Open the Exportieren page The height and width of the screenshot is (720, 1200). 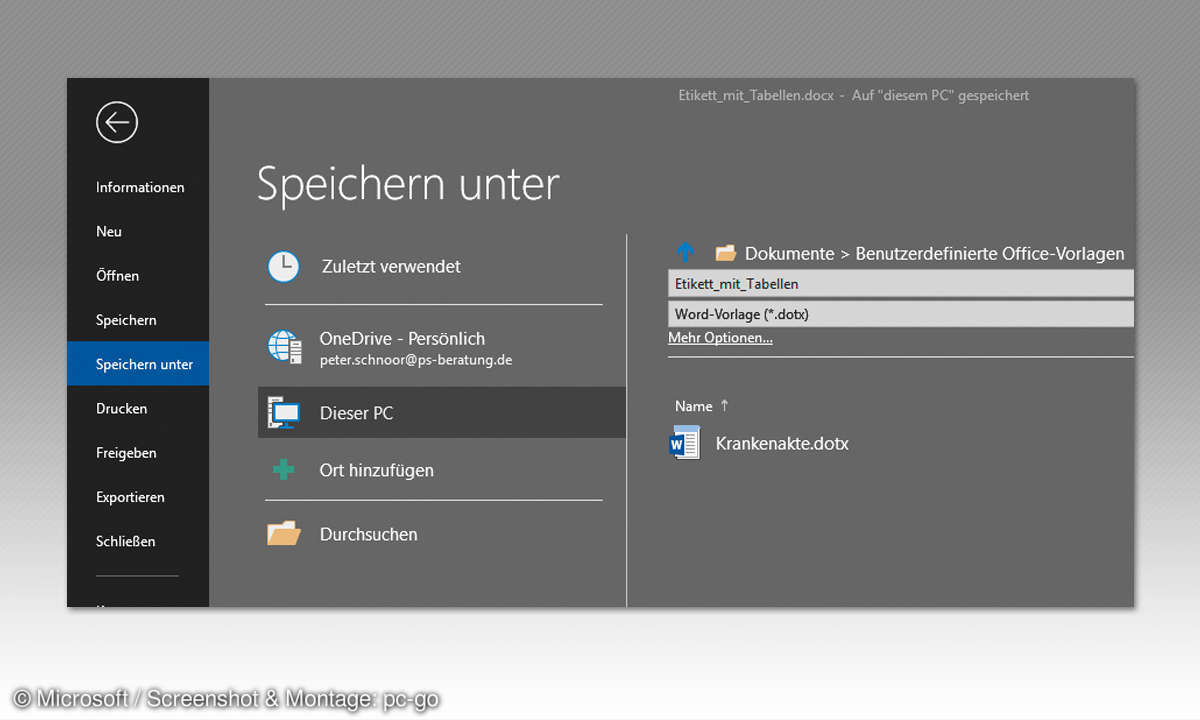(x=130, y=497)
